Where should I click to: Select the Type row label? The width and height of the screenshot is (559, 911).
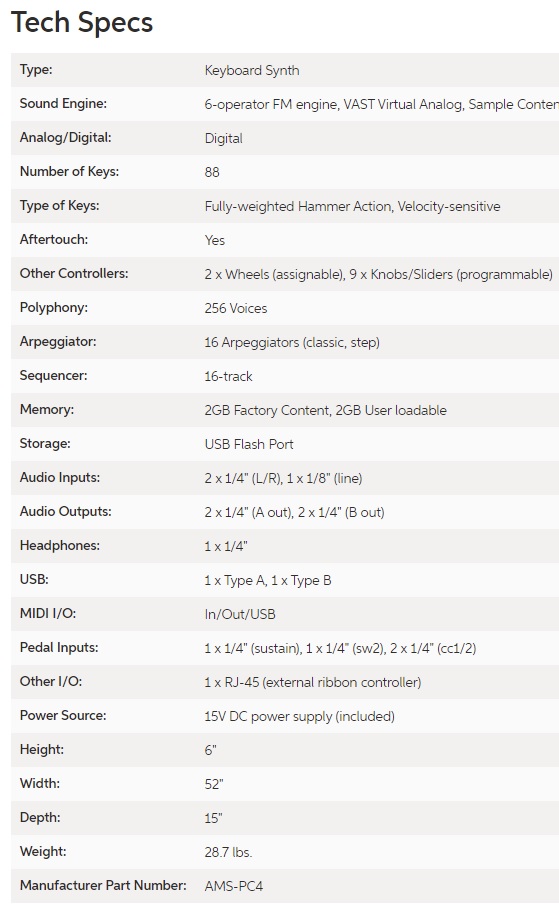(36, 70)
